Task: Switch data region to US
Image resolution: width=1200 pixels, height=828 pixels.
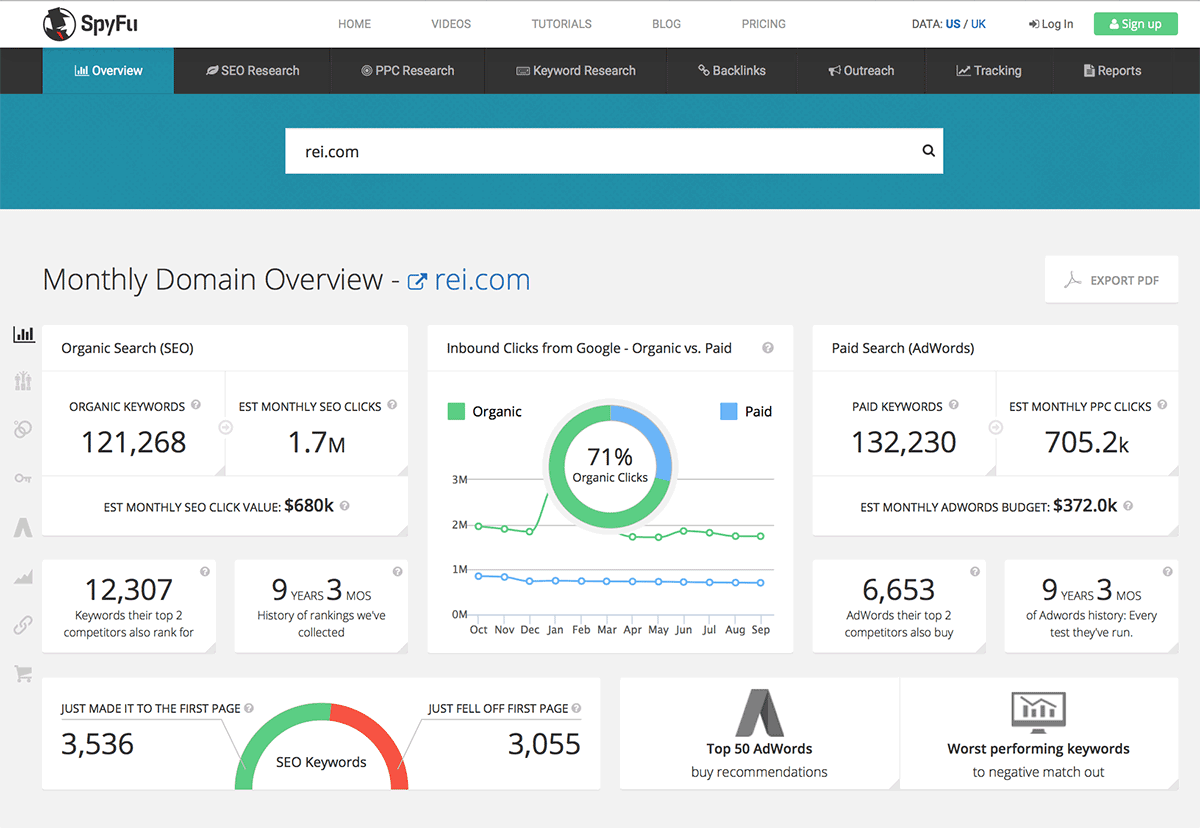Action: 952,24
